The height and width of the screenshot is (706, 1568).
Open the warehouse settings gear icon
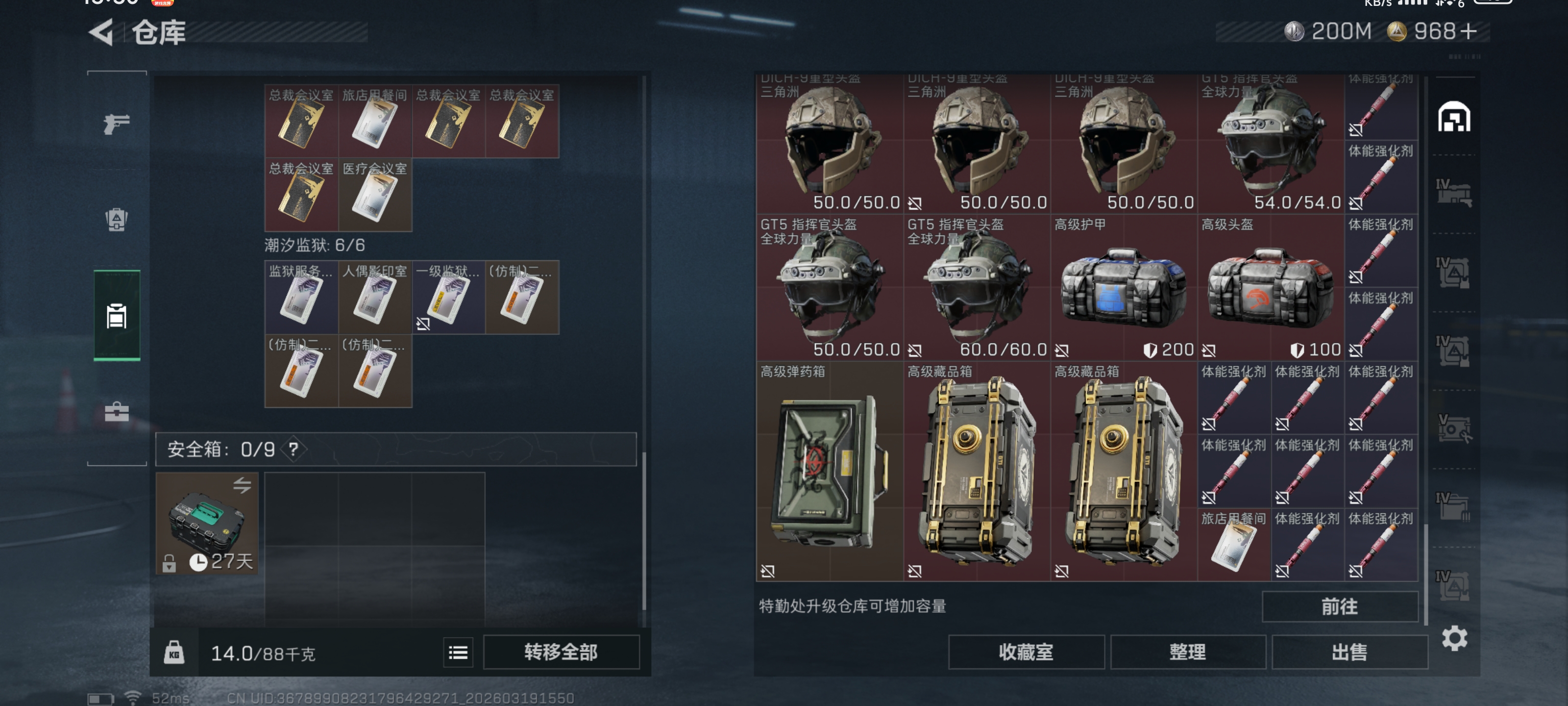tap(1454, 638)
